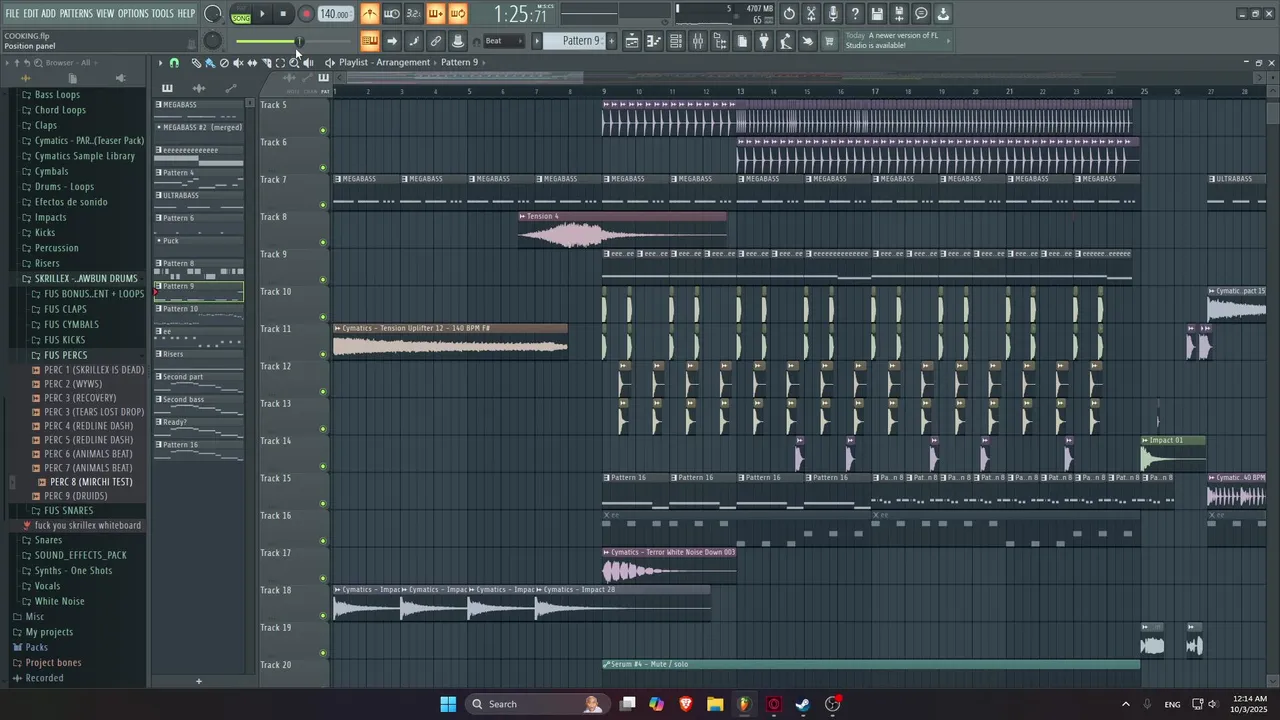
Task: Open the render/export audio icon
Action: click(899, 14)
